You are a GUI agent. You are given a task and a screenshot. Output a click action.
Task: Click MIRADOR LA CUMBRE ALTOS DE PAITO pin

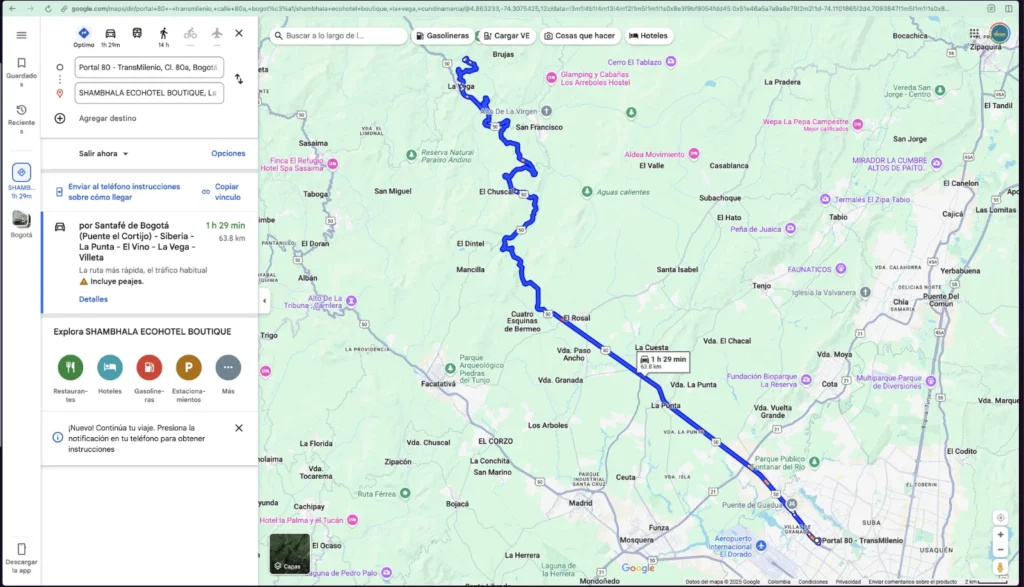tap(936, 163)
